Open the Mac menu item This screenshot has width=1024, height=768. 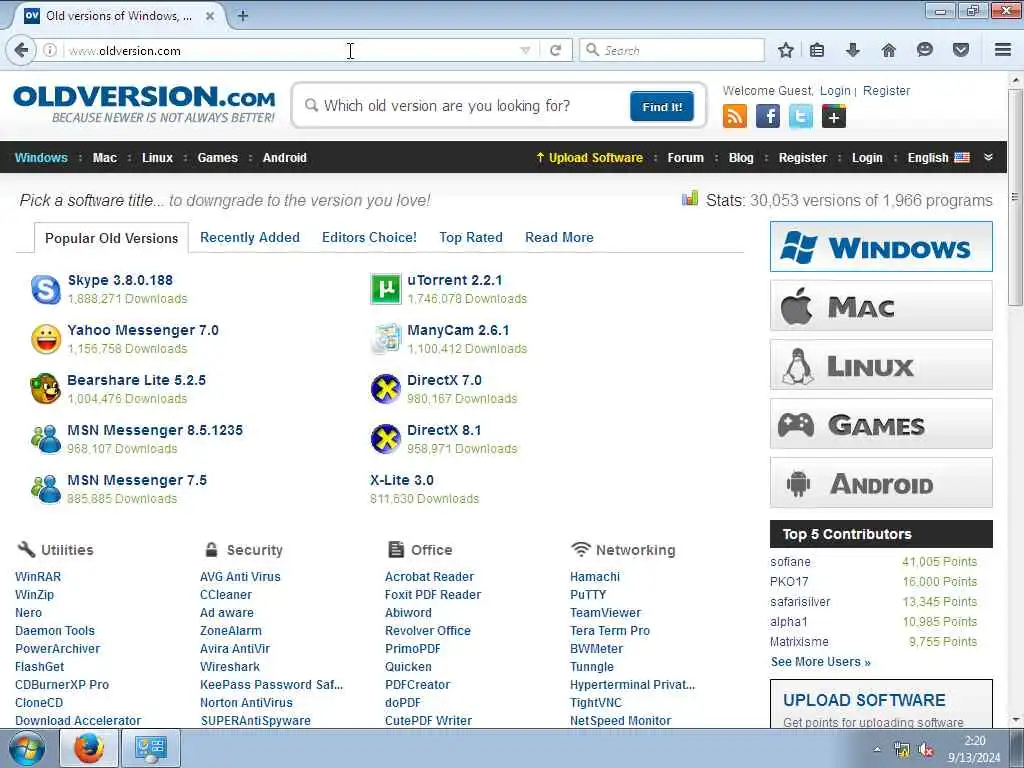pos(104,157)
